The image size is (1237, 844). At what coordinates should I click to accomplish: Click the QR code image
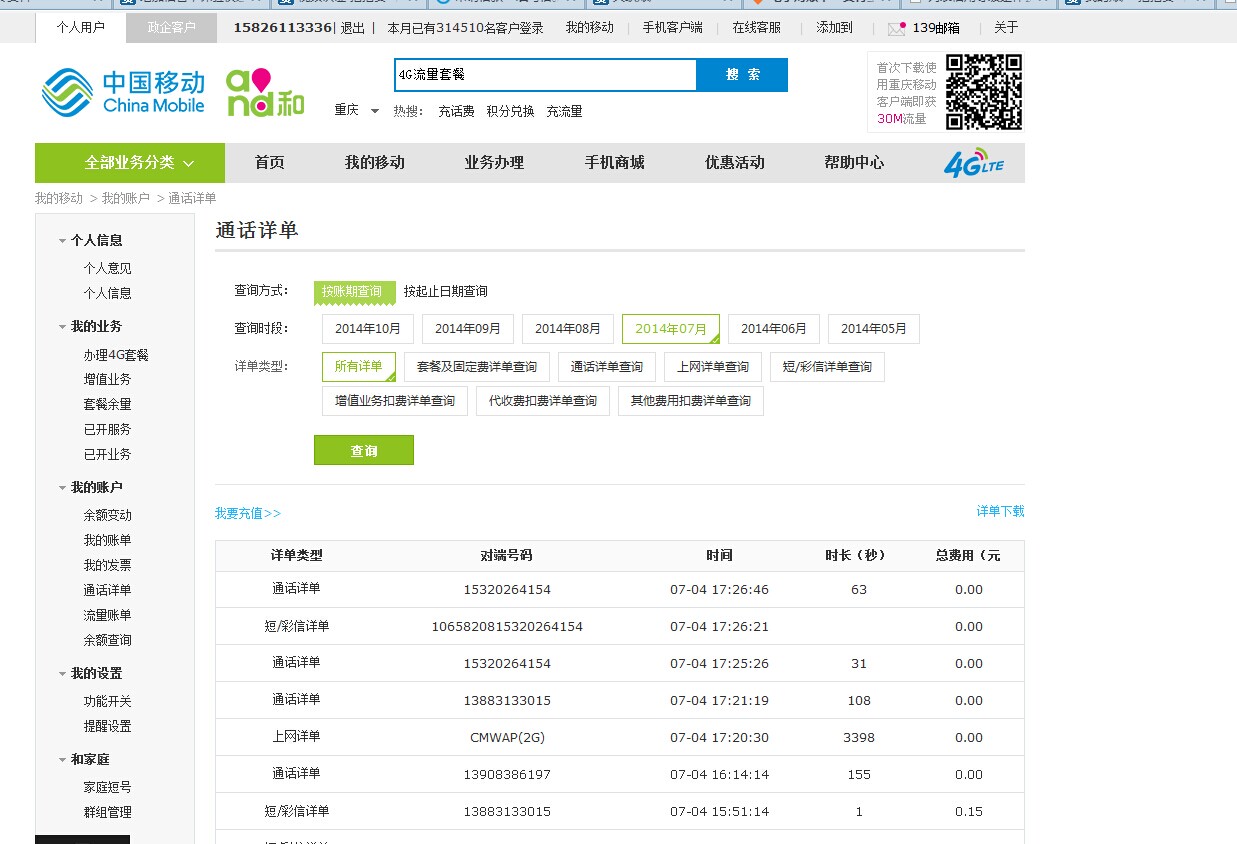[984, 92]
